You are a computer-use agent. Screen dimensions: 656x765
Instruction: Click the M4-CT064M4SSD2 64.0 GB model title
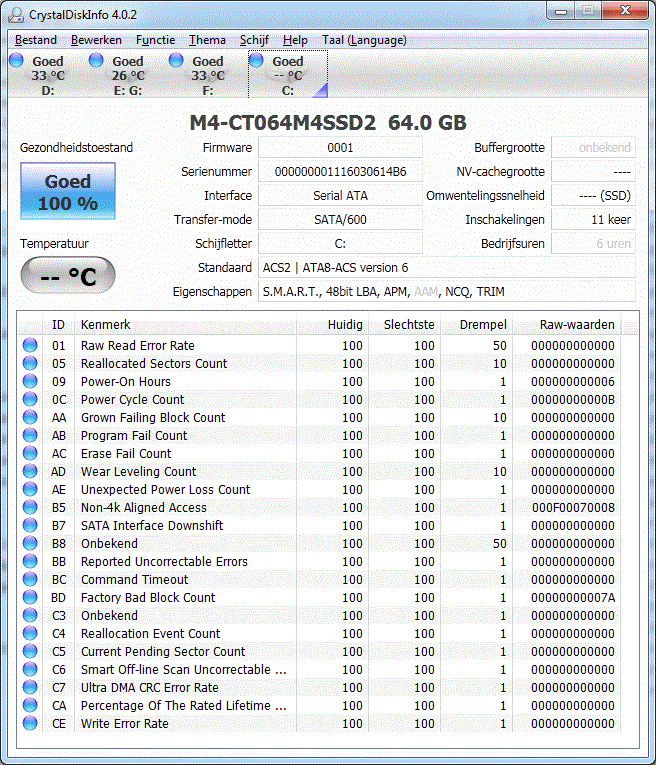(328, 122)
